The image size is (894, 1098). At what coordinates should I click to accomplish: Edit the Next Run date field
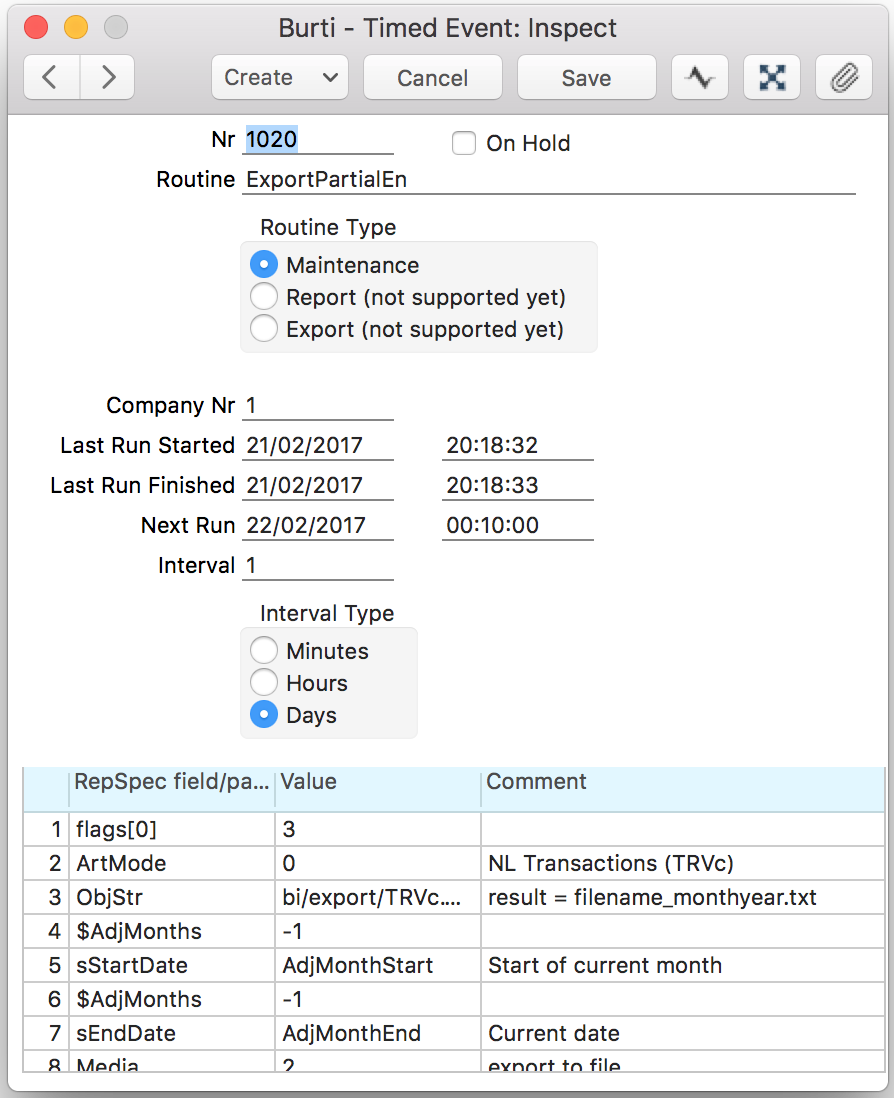tap(317, 525)
